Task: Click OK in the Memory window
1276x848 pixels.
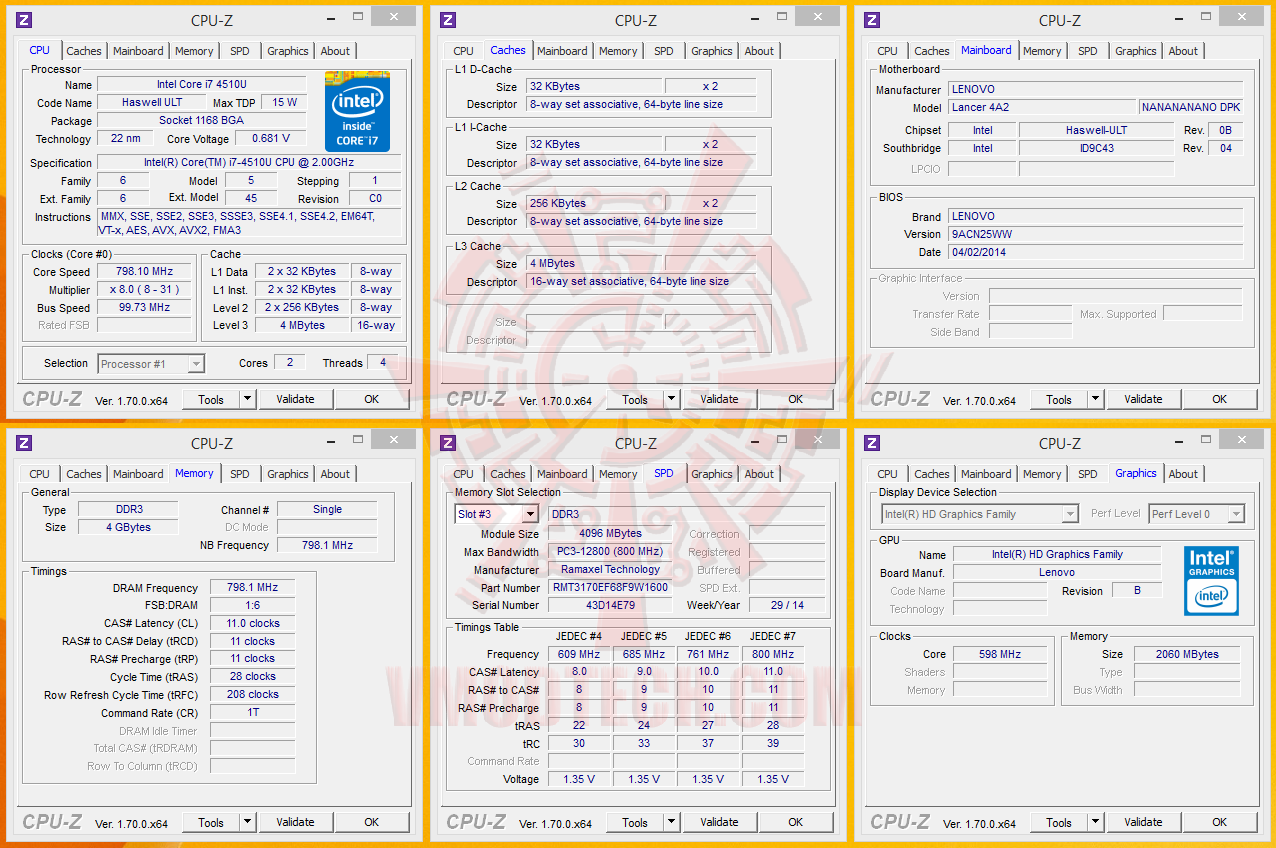Action: click(372, 822)
